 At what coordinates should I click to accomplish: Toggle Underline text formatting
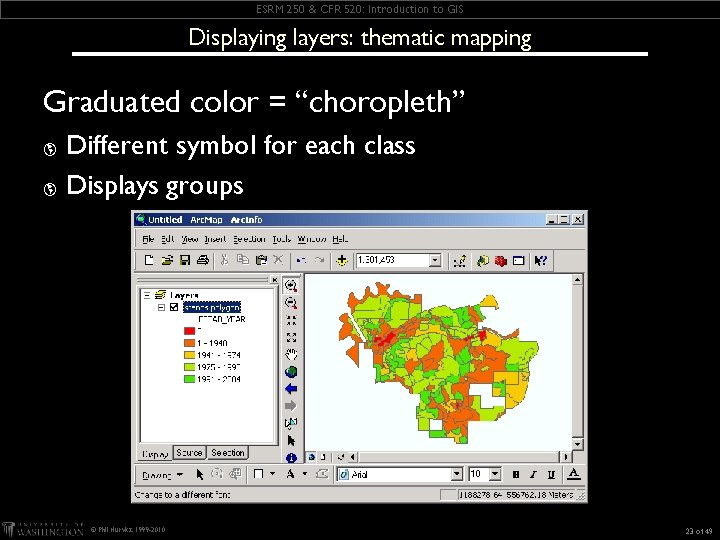click(x=551, y=475)
